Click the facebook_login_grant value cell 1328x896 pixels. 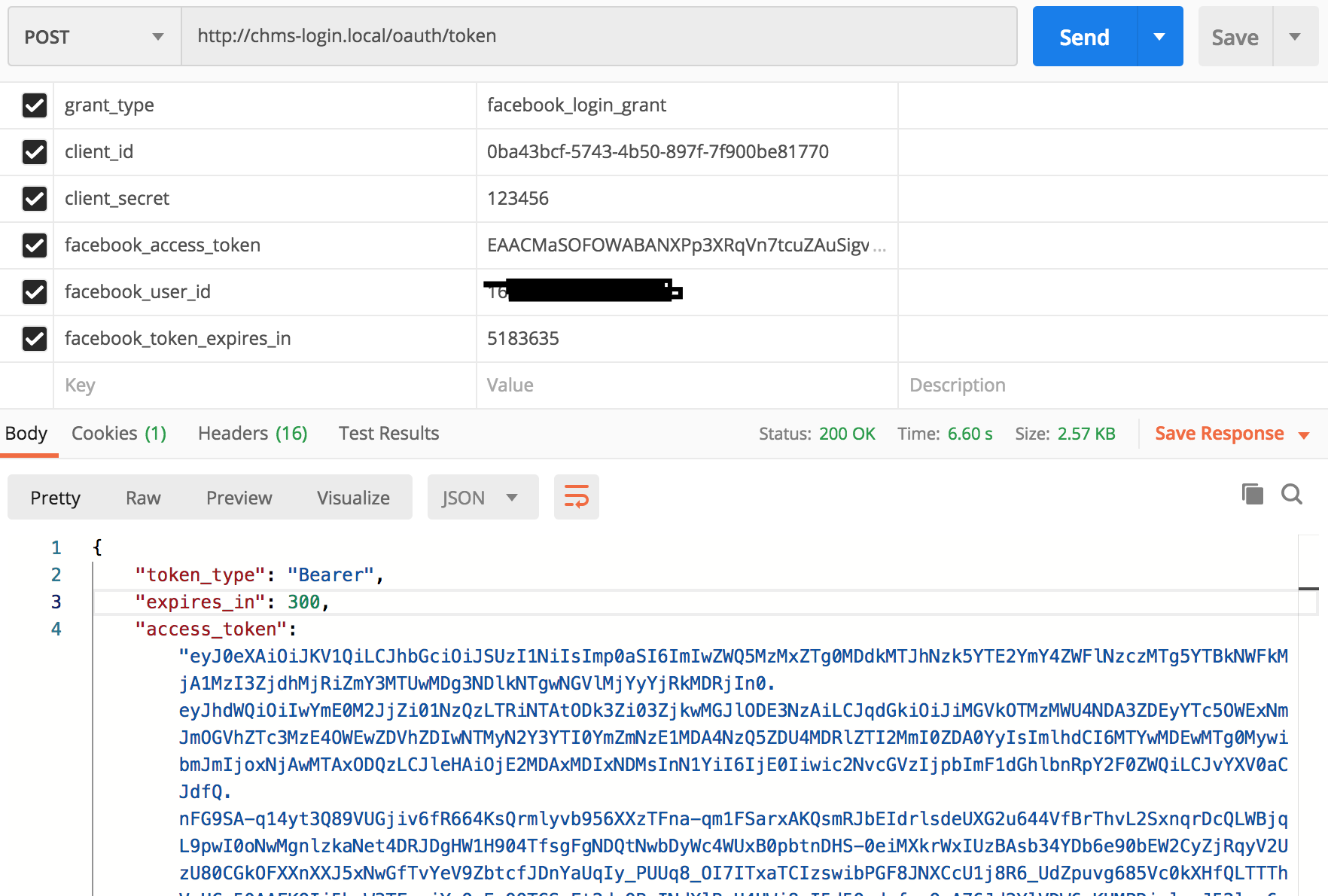click(x=687, y=105)
